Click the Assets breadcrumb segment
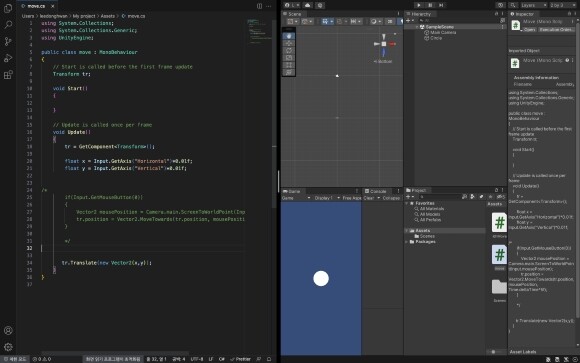 pyautogui.click(x=108, y=16)
